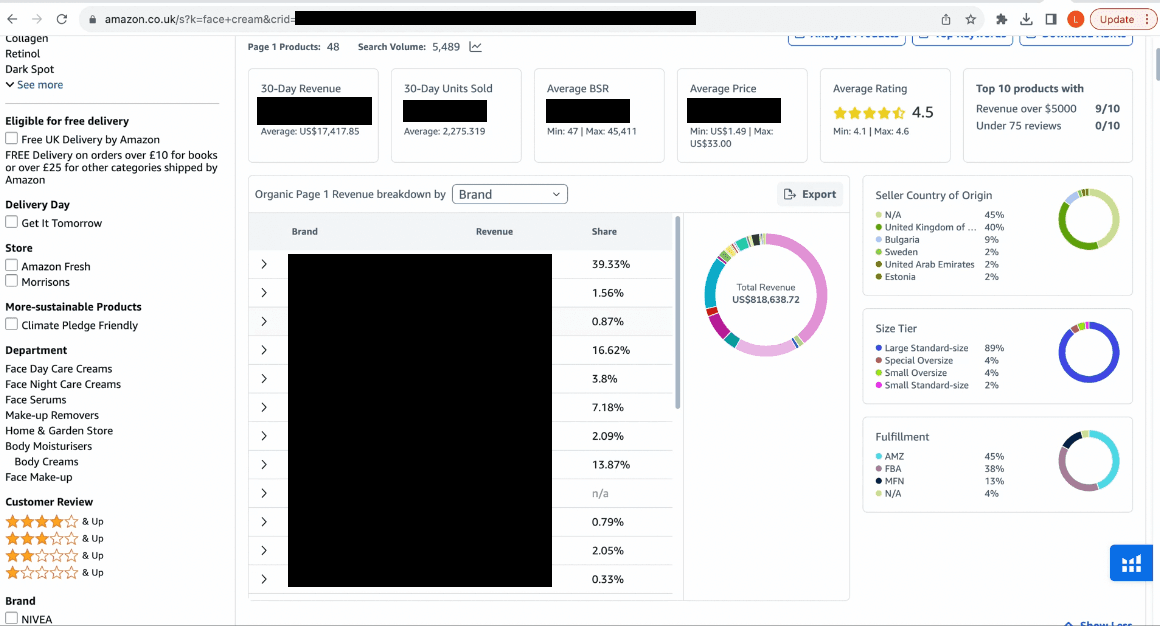Tick the Get It Tomorrow checkbox
This screenshot has width=1160, height=626.
point(12,222)
